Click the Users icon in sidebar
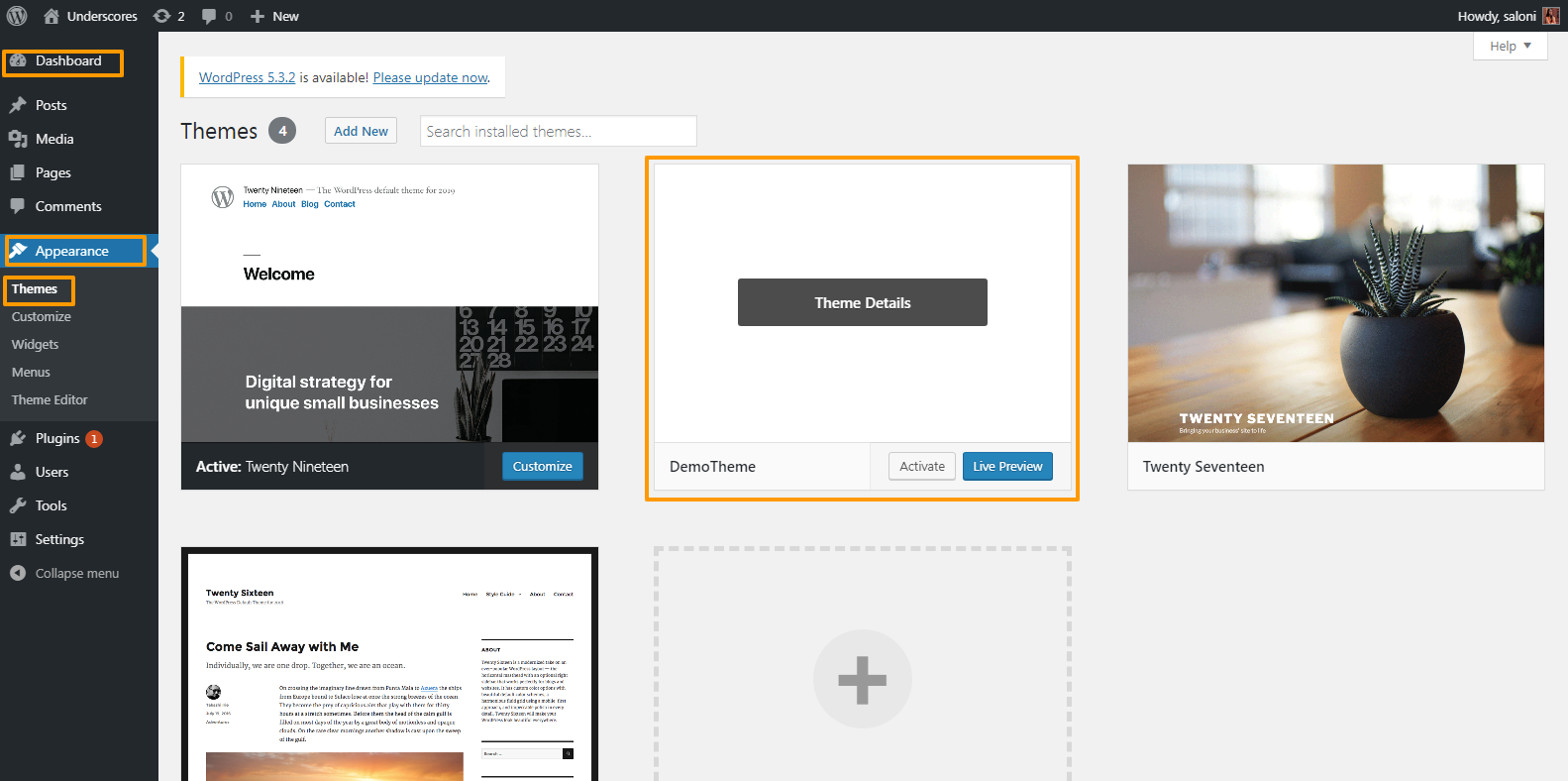The height and width of the screenshot is (781, 1568). tap(18, 472)
